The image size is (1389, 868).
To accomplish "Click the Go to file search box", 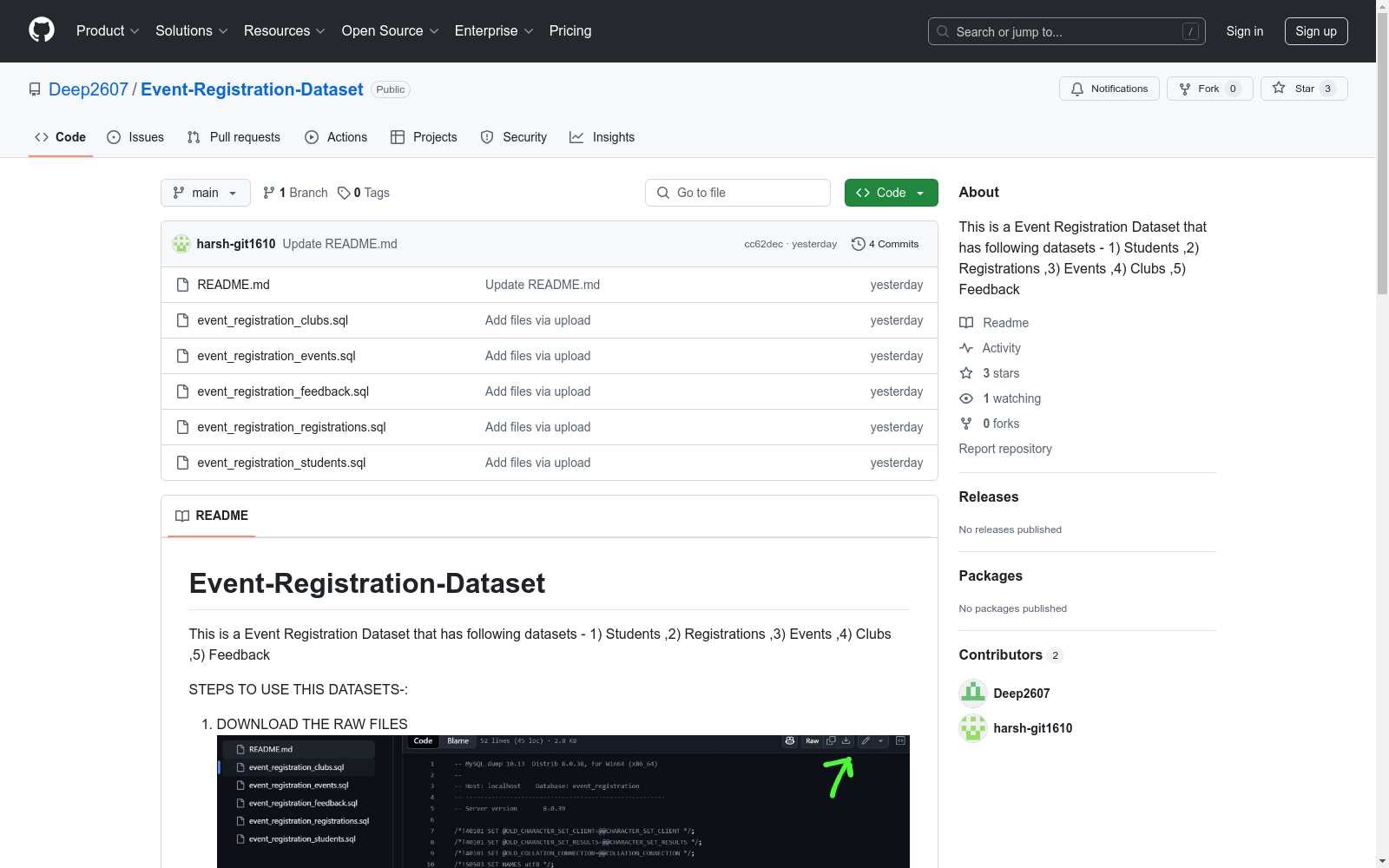I will 738,193.
